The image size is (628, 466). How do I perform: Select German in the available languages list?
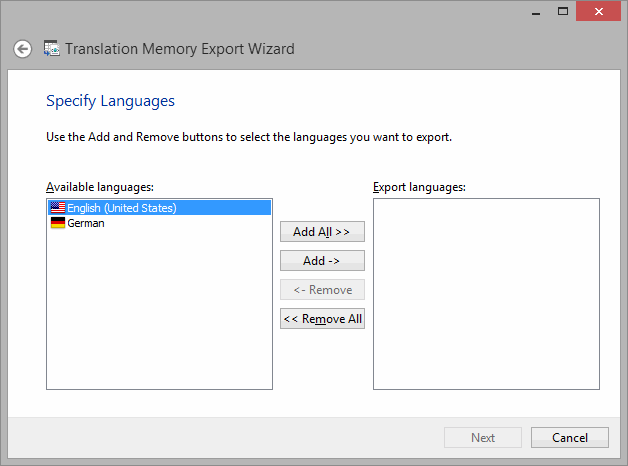tap(159, 223)
